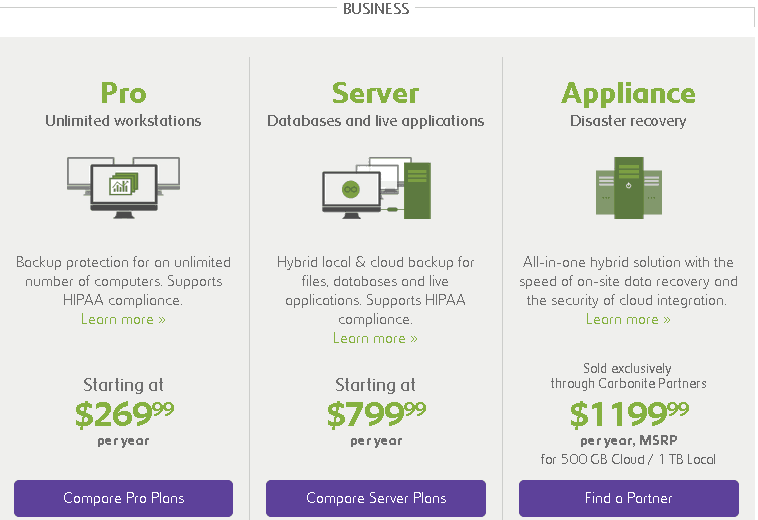Select the $799.99 Server price

click(376, 414)
